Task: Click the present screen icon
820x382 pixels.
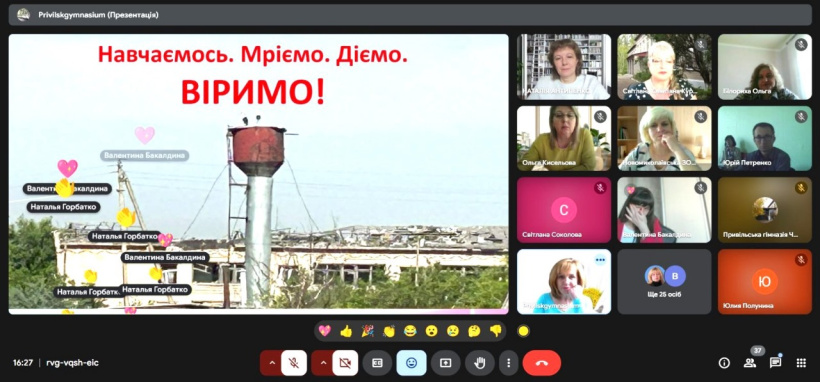Action: [446, 363]
